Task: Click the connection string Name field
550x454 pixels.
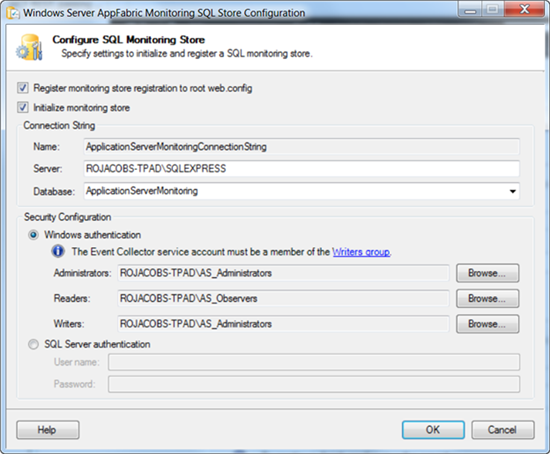Action: (x=301, y=147)
